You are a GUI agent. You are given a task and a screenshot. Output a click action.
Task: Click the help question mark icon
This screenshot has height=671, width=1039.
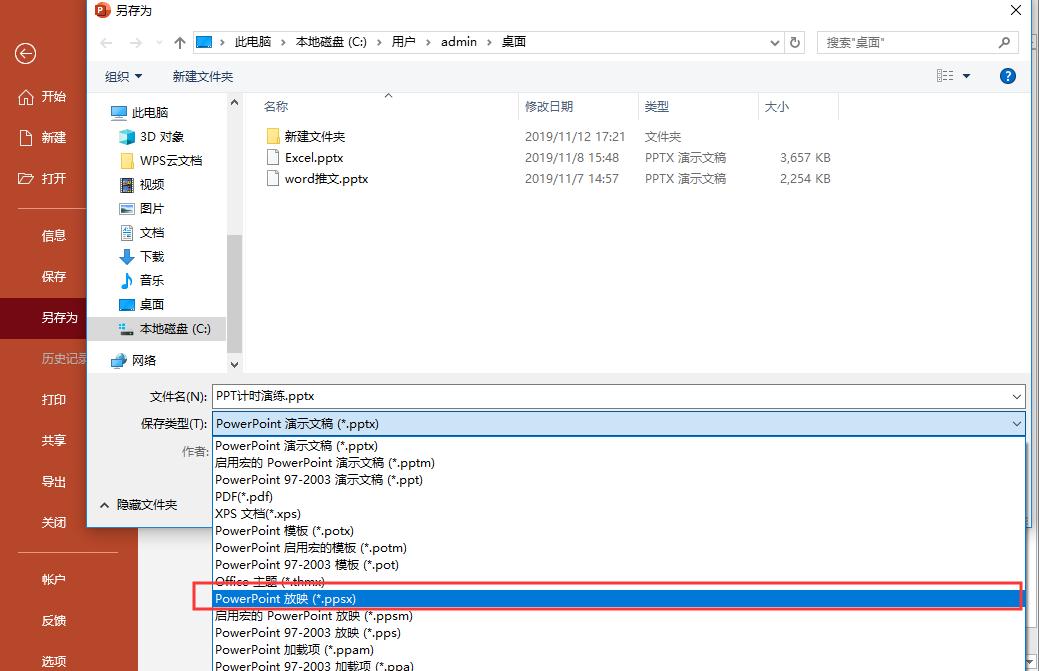(1007, 75)
